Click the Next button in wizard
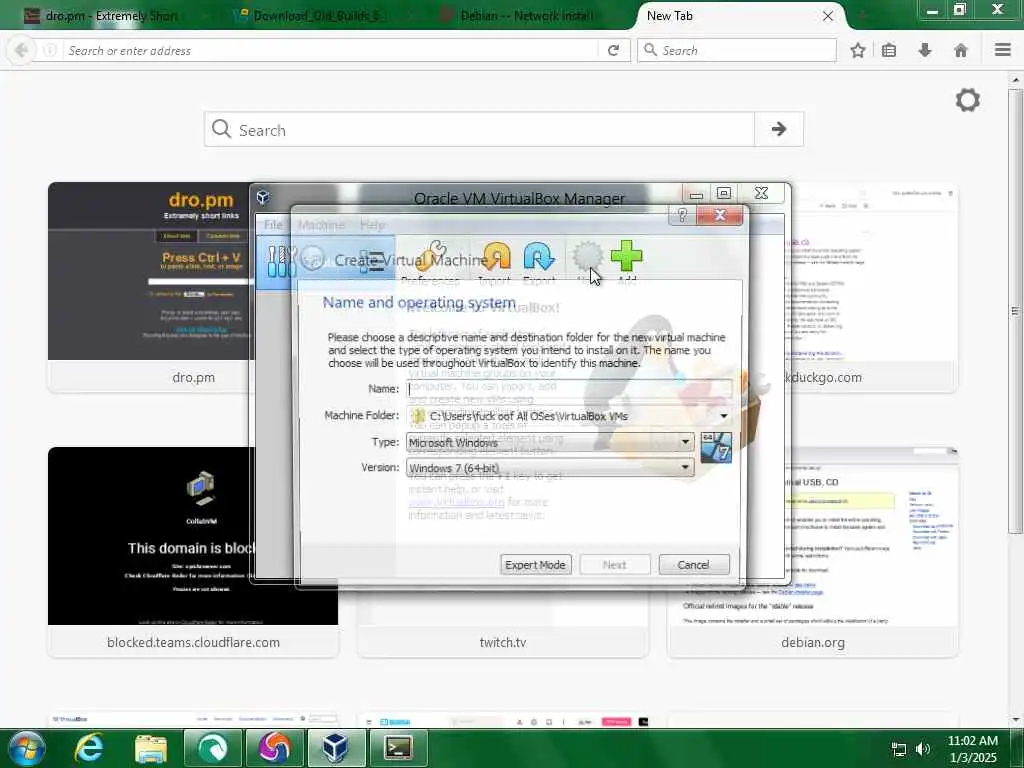Viewport: 1024px width, 768px height. point(615,564)
